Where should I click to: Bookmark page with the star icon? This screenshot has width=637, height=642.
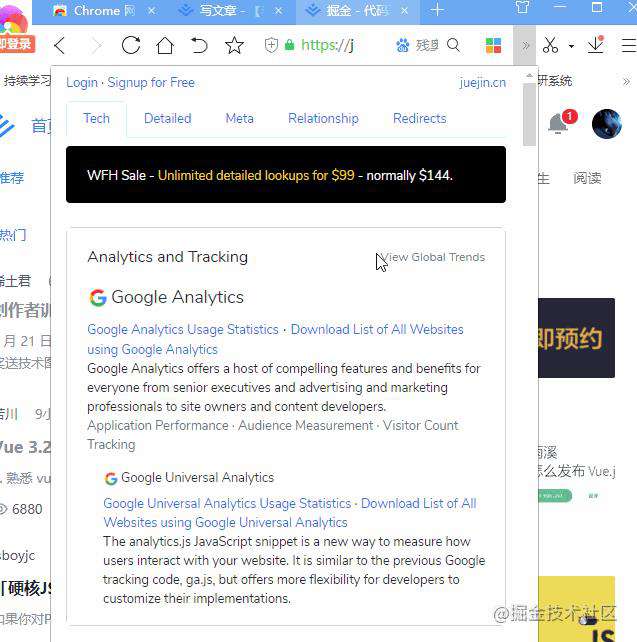tap(234, 45)
